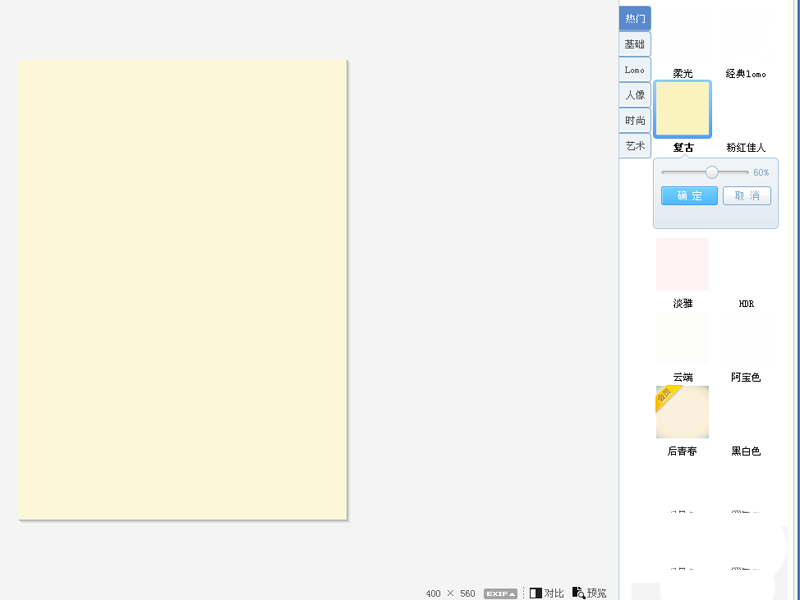
Task: Cancel with the 取消 button
Action: tap(747, 195)
